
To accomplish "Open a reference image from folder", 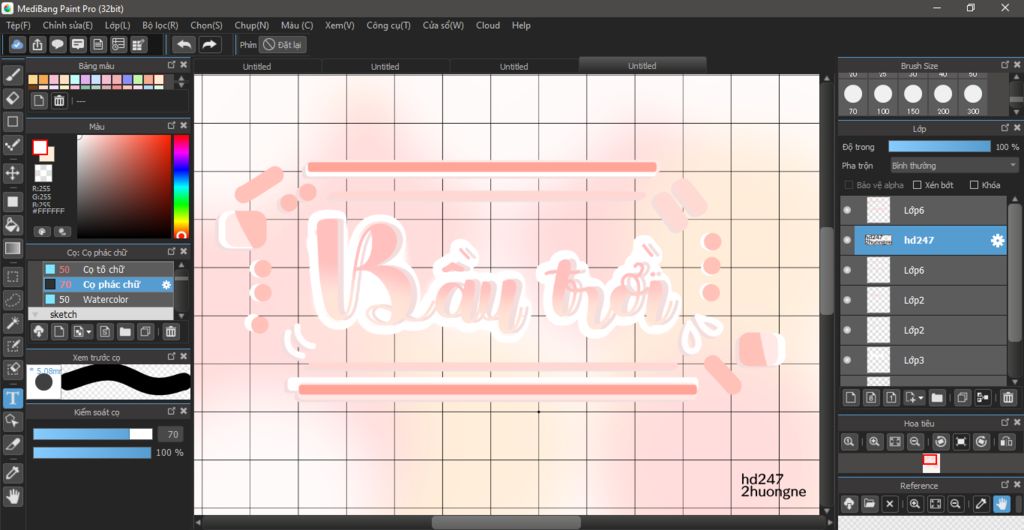I will click(869, 503).
